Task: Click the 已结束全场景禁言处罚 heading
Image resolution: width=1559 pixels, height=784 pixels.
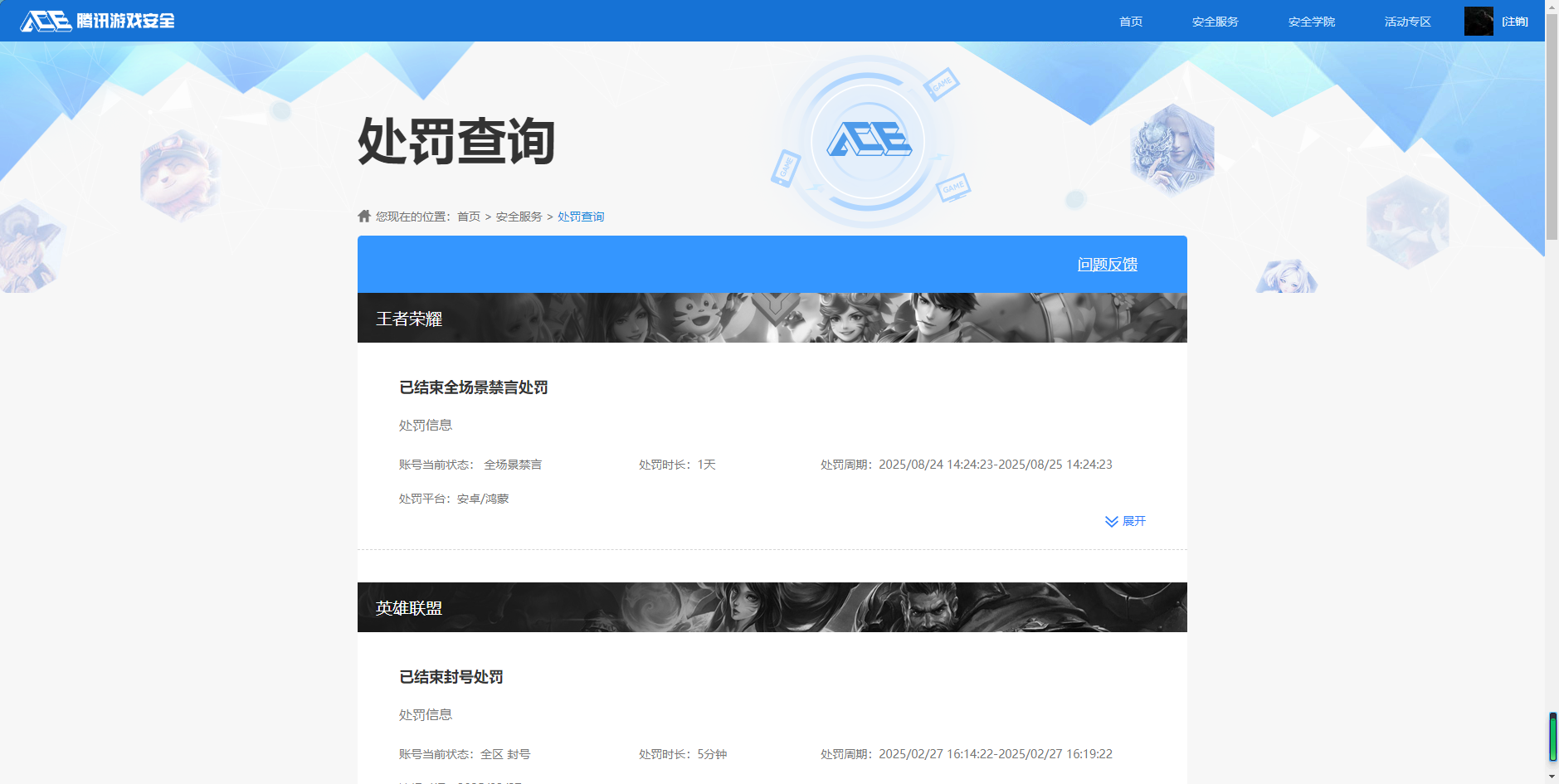Action: click(474, 387)
